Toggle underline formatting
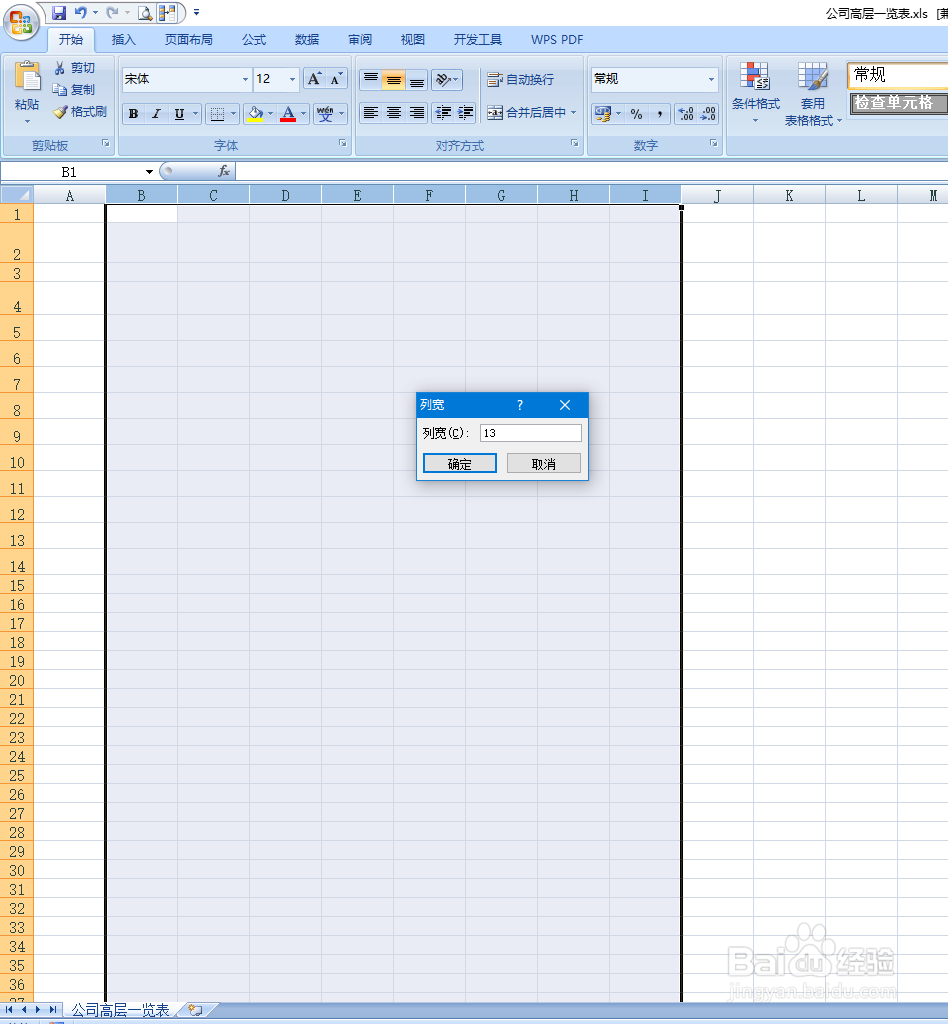 click(179, 114)
